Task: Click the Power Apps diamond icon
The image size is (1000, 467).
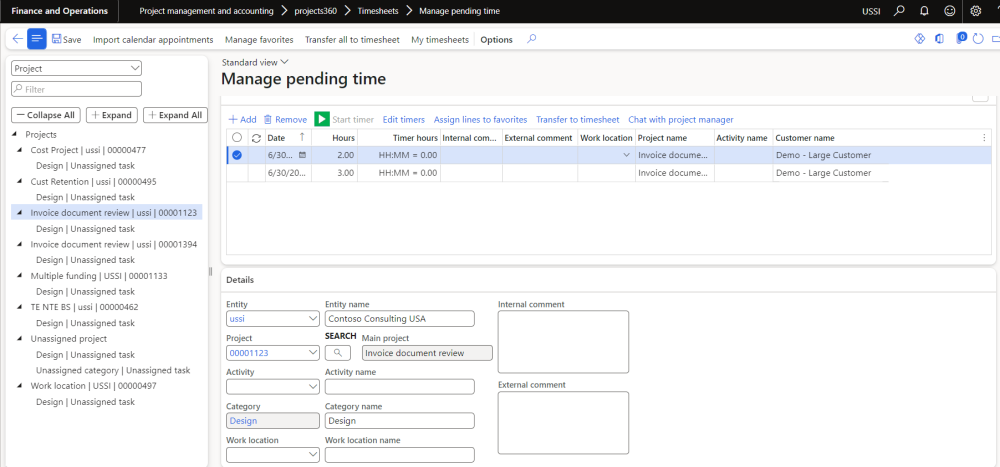Action: (x=920, y=39)
